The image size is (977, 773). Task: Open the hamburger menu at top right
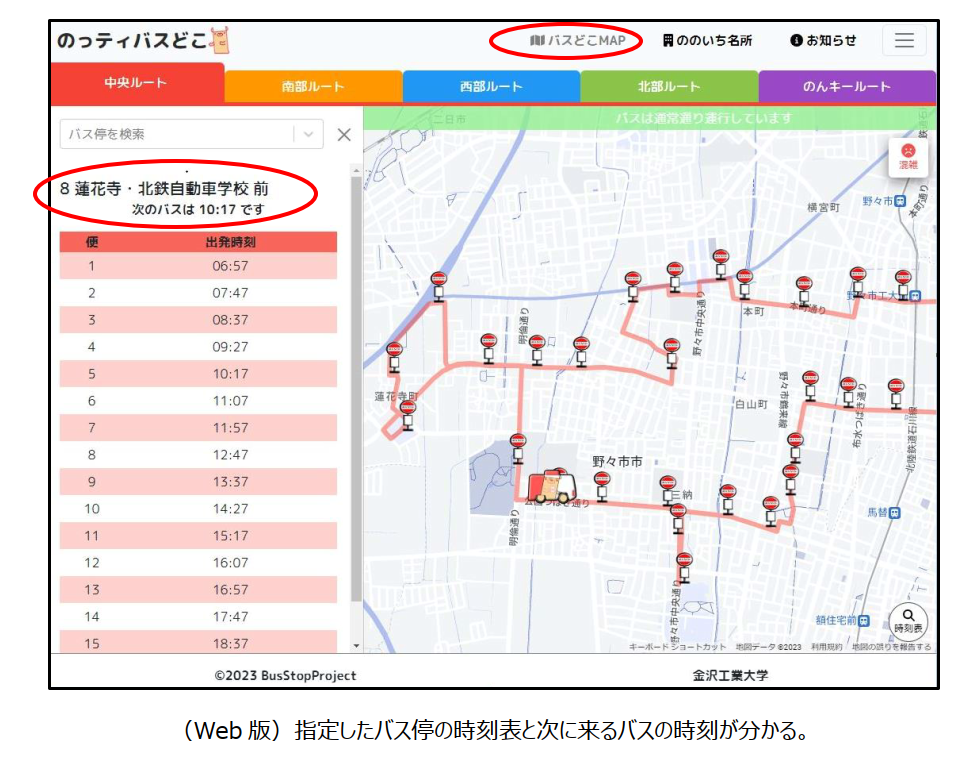click(x=904, y=41)
